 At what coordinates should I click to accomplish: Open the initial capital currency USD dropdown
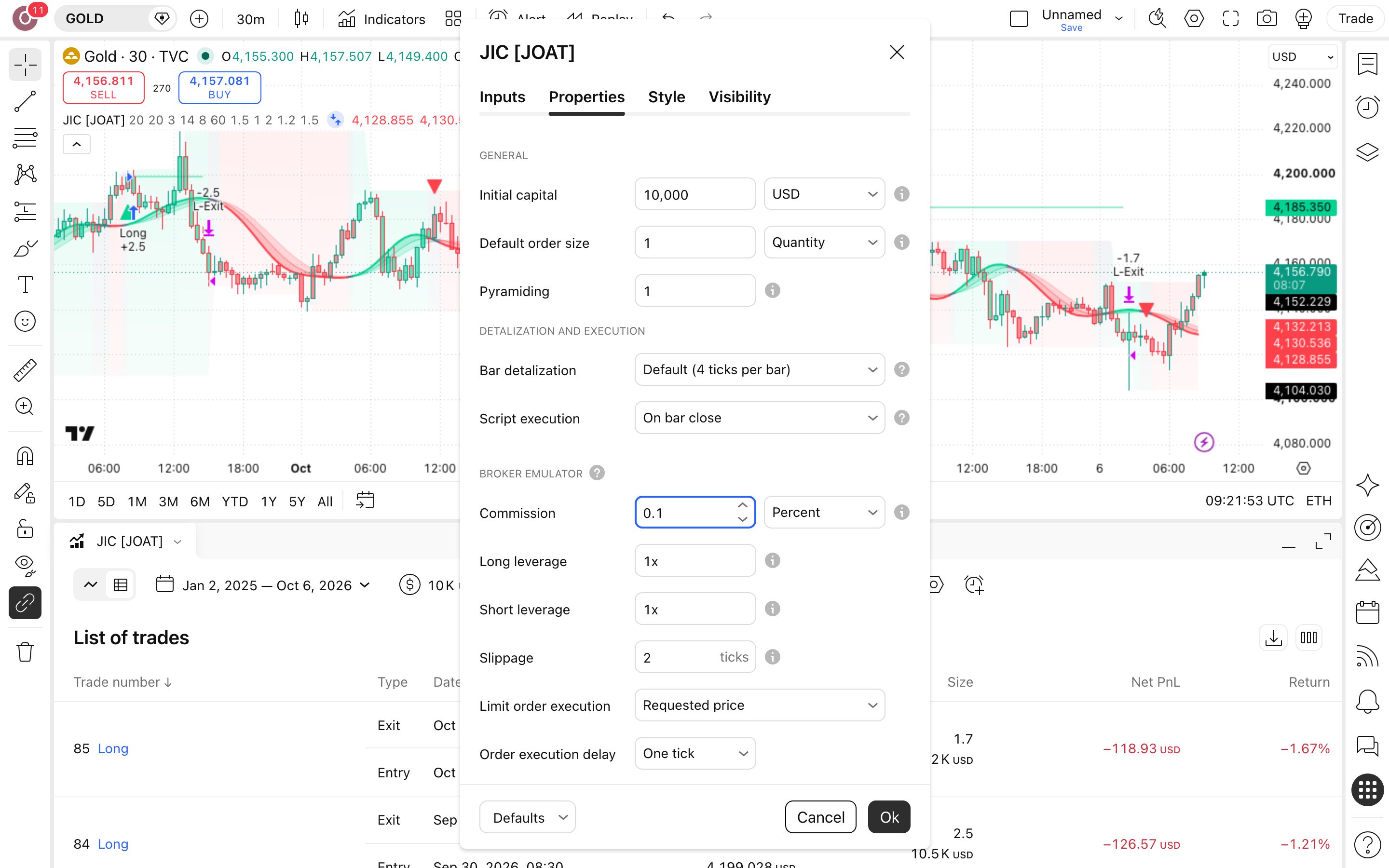pos(824,194)
